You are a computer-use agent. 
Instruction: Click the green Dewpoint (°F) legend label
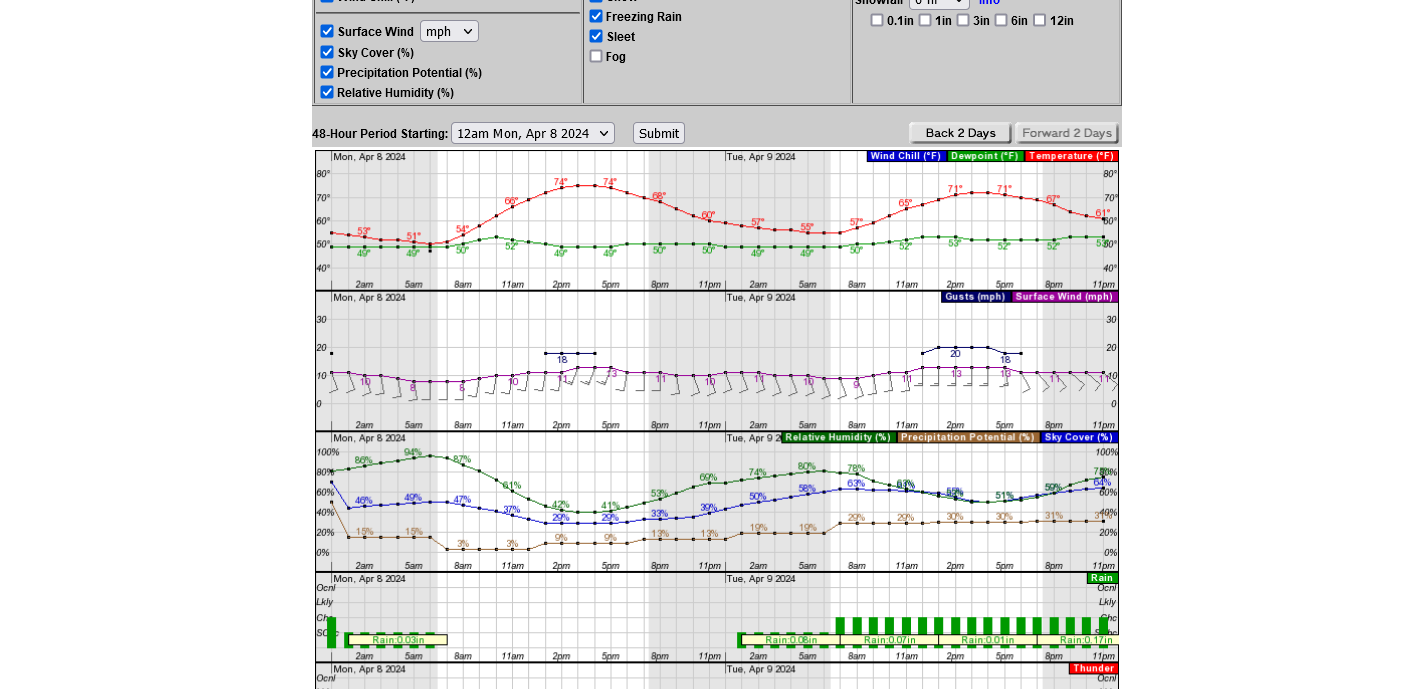click(985, 156)
